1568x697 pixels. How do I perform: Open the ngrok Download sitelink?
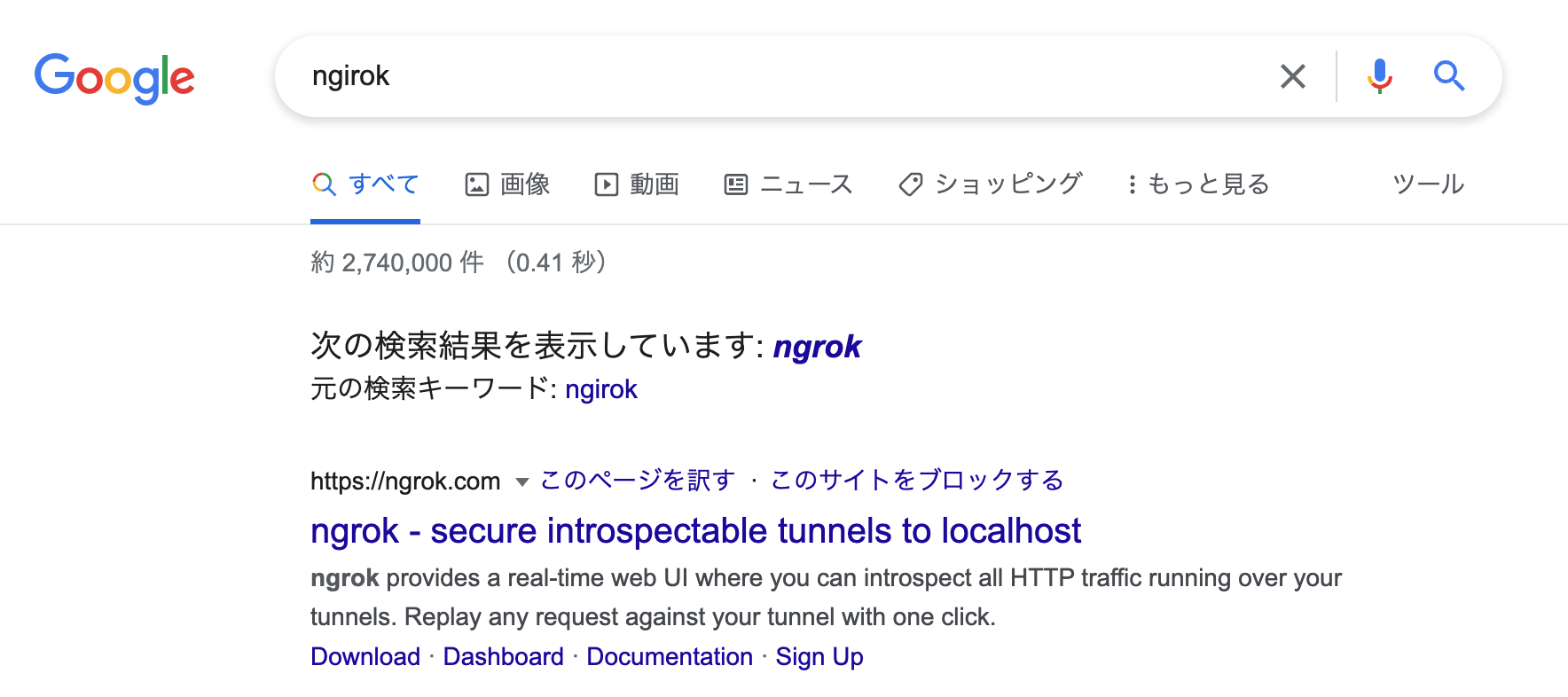pyautogui.click(x=365, y=657)
